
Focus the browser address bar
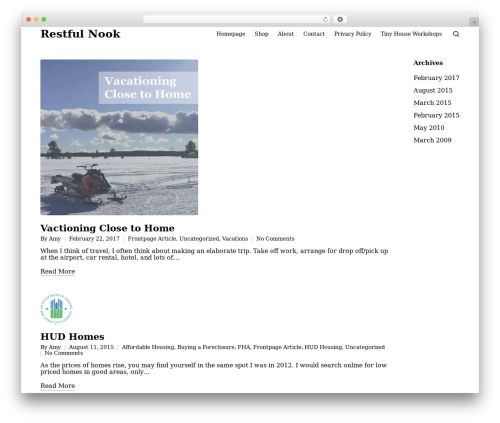pyautogui.click(x=236, y=20)
